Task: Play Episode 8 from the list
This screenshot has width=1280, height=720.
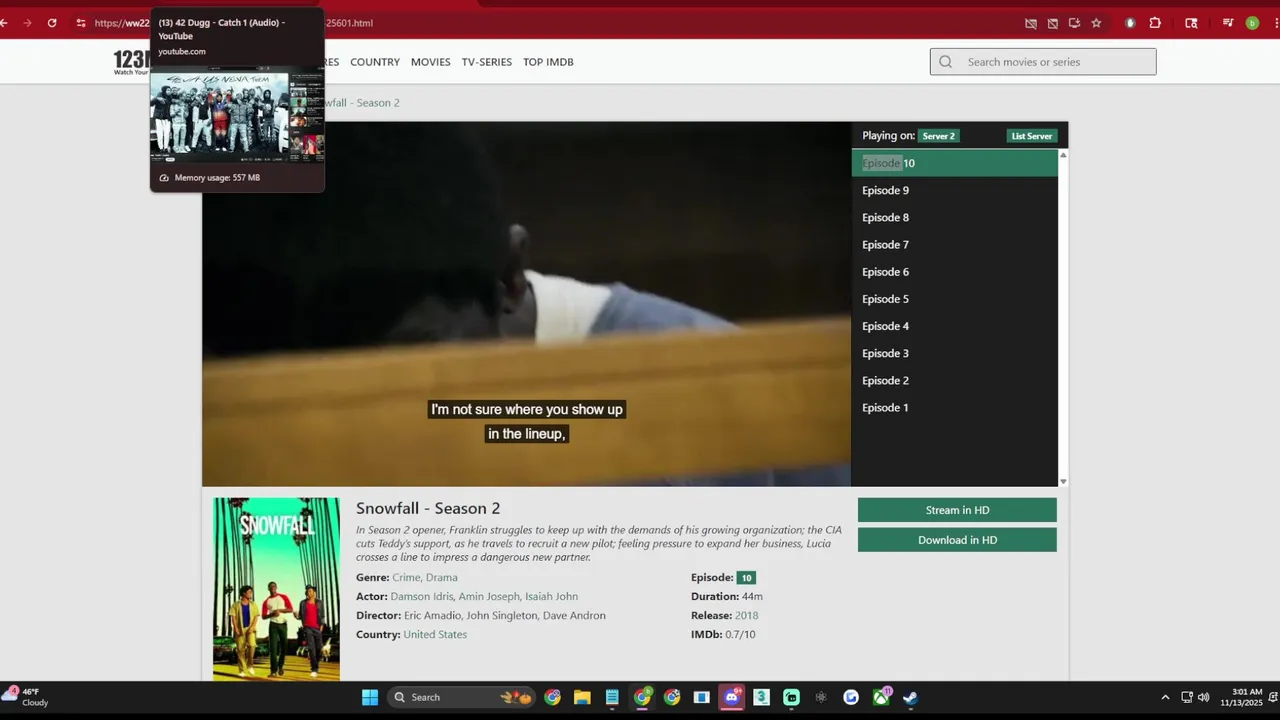Action: point(954,217)
